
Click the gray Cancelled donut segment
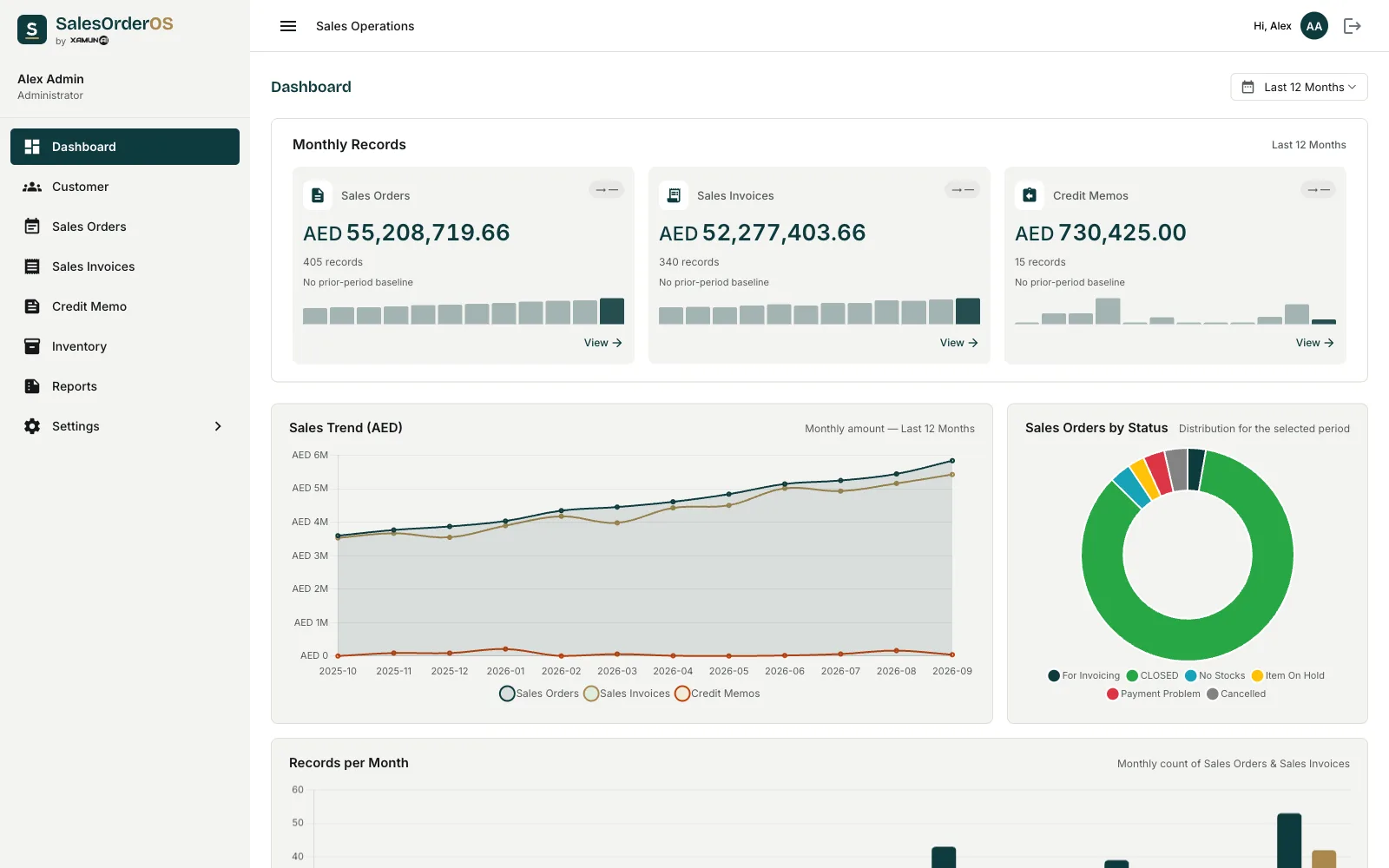[1177, 470]
